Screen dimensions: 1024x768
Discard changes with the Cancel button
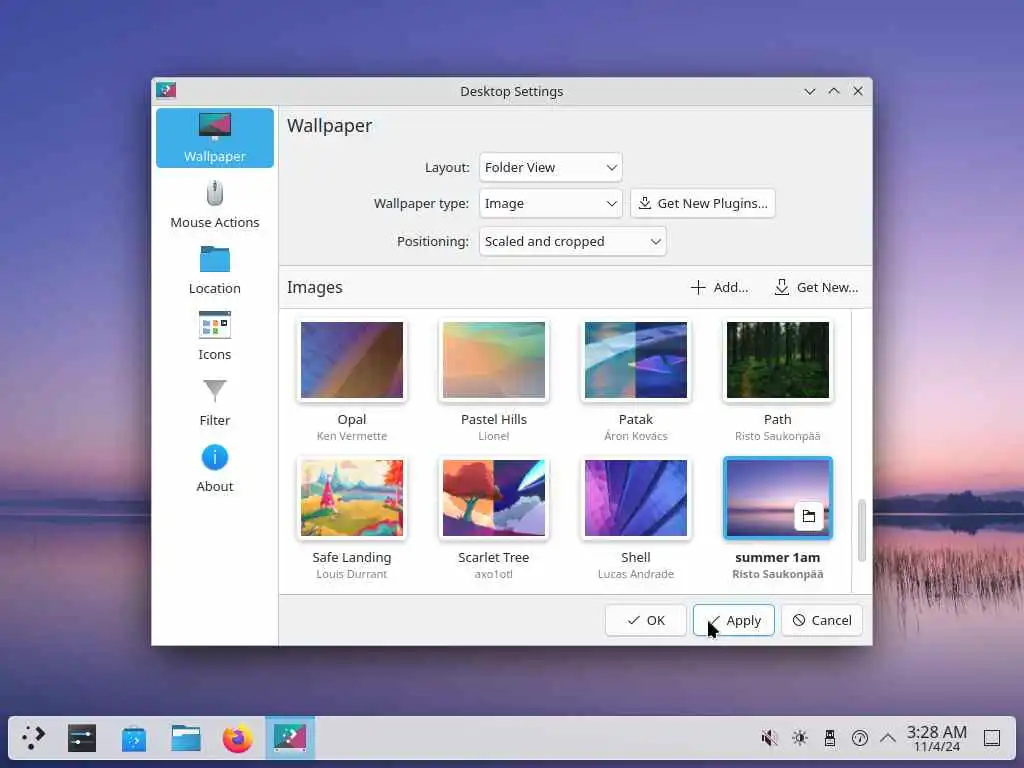click(822, 620)
